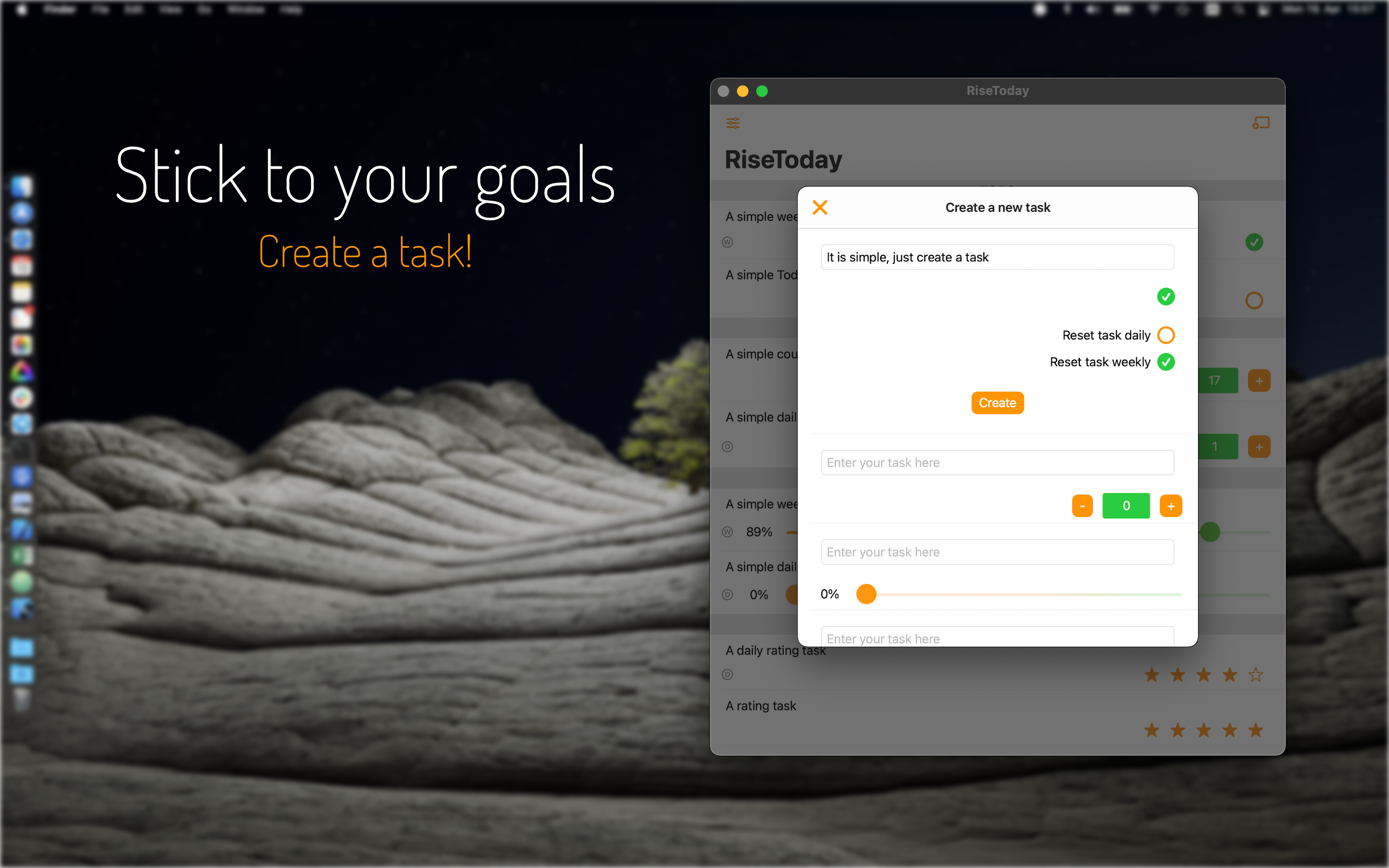Click the D badge under A daily rating task
Viewport: 1389px width, 868px height.
(727, 675)
